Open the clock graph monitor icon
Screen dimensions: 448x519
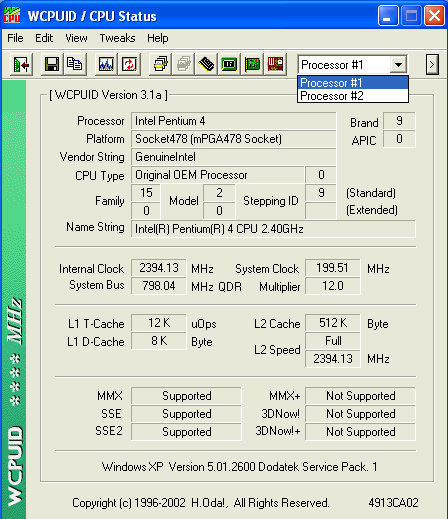pyautogui.click(x=106, y=64)
